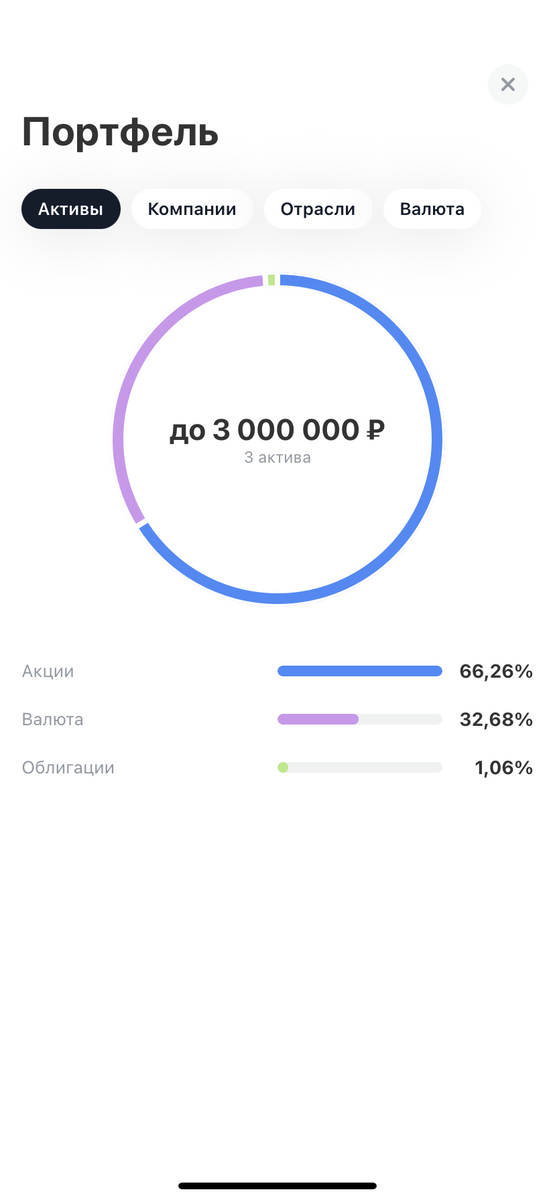The width and height of the screenshot is (555, 1200).
Task: Click the Портфель heading
Action: 120,133
